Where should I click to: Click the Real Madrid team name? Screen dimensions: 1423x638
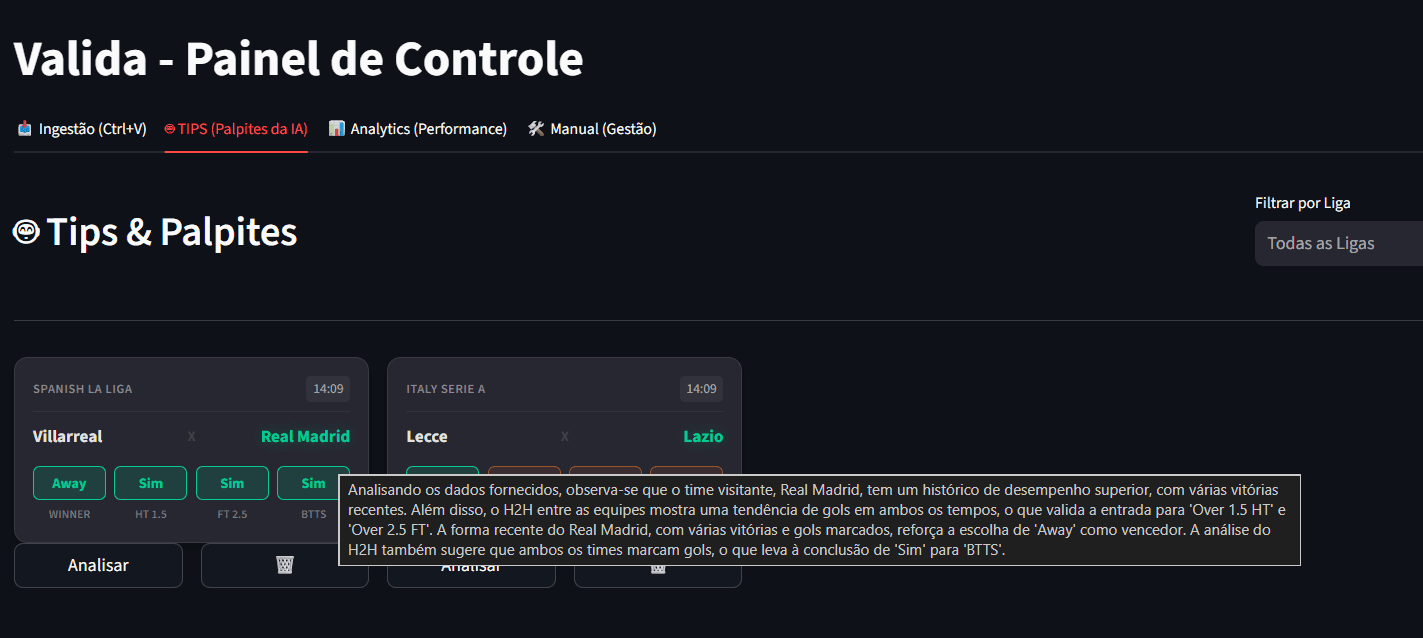click(305, 436)
